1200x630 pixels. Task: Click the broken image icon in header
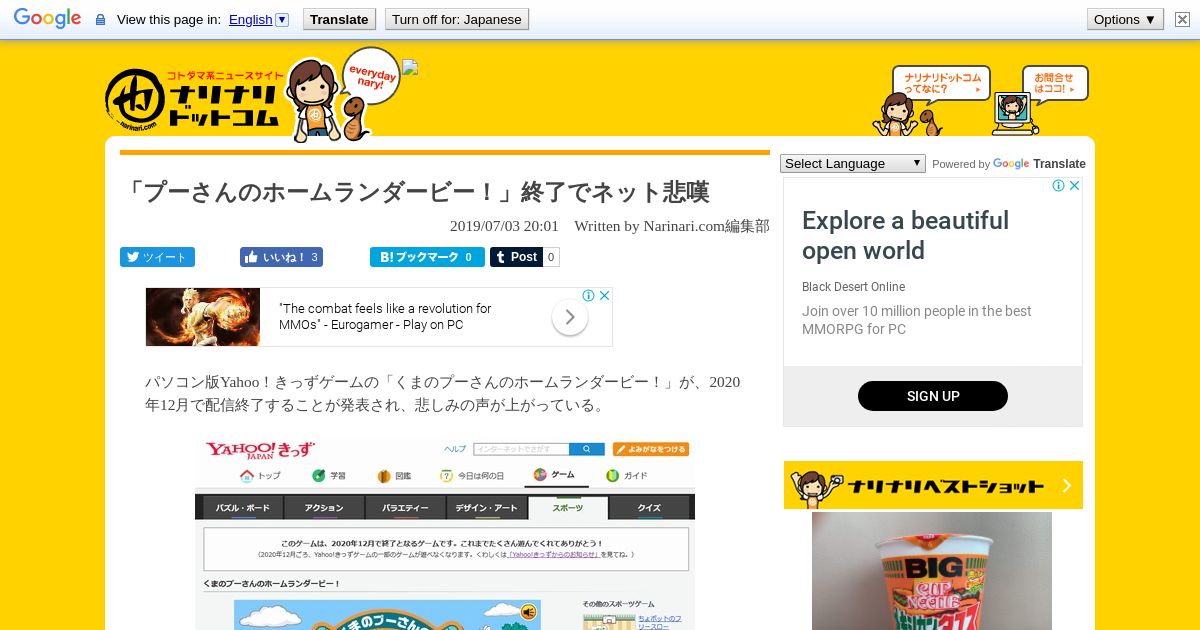pos(410,68)
